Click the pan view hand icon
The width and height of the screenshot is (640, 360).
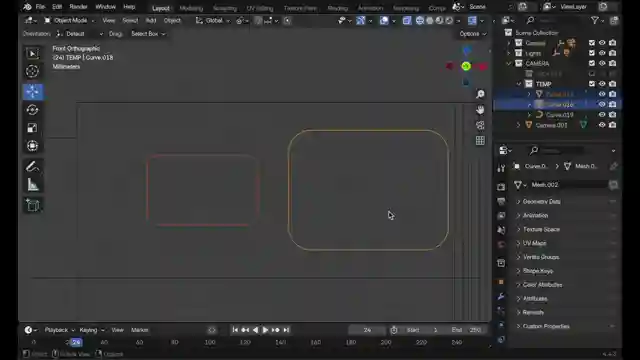coord(480,110)
